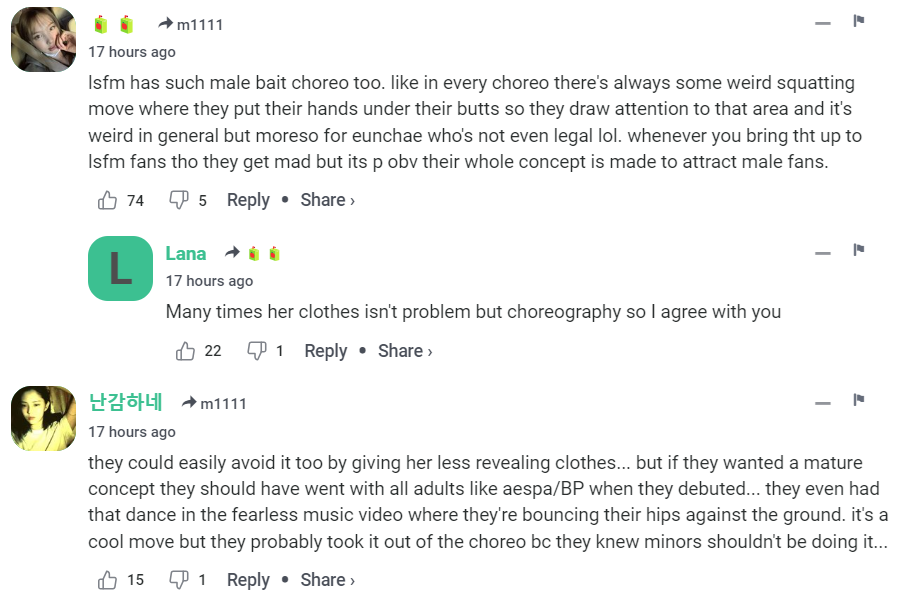Like Lana's comment thumbs-up icon
This screenshot has height=601, width=906.
[185, 351]
